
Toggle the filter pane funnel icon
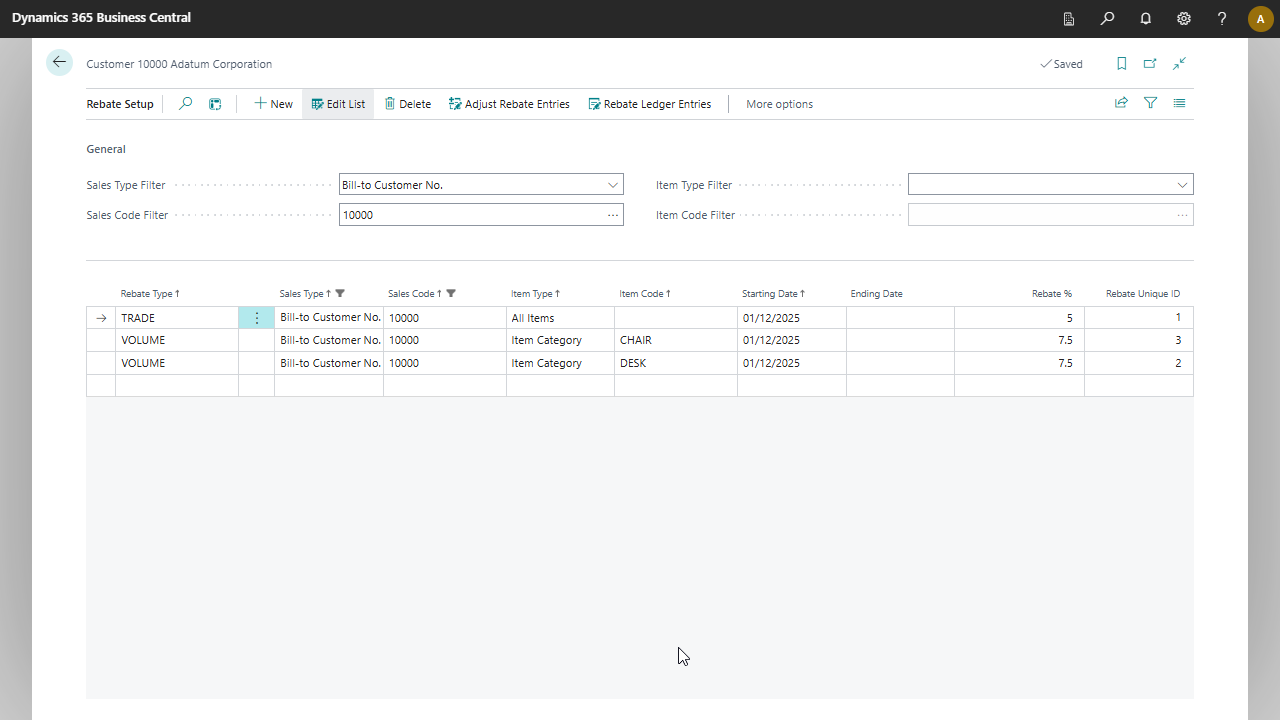1150,103
